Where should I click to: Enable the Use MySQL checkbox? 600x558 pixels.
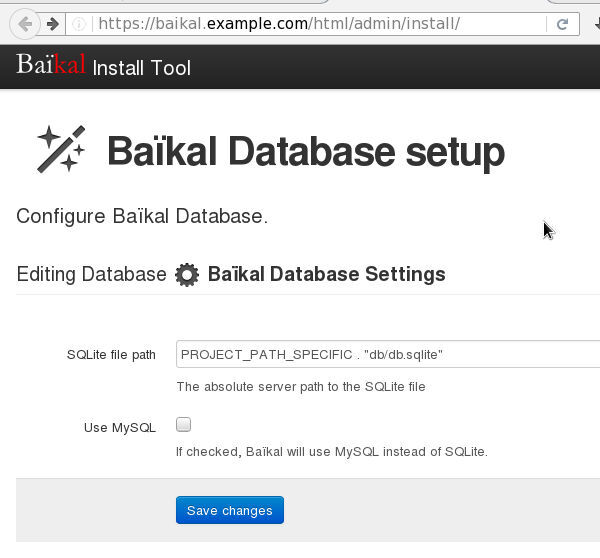183,424
